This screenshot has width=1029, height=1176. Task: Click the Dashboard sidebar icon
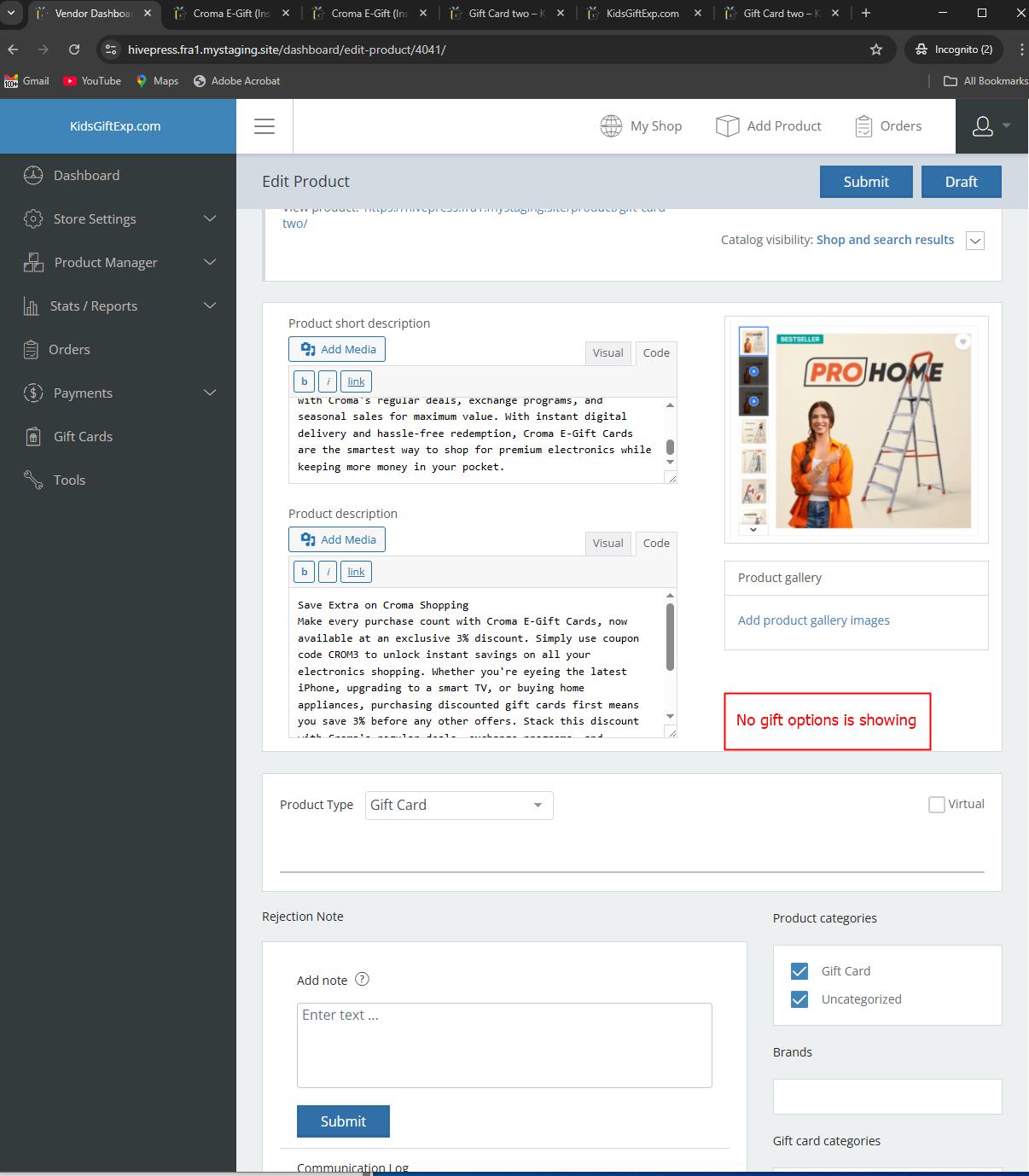point(33,176)
